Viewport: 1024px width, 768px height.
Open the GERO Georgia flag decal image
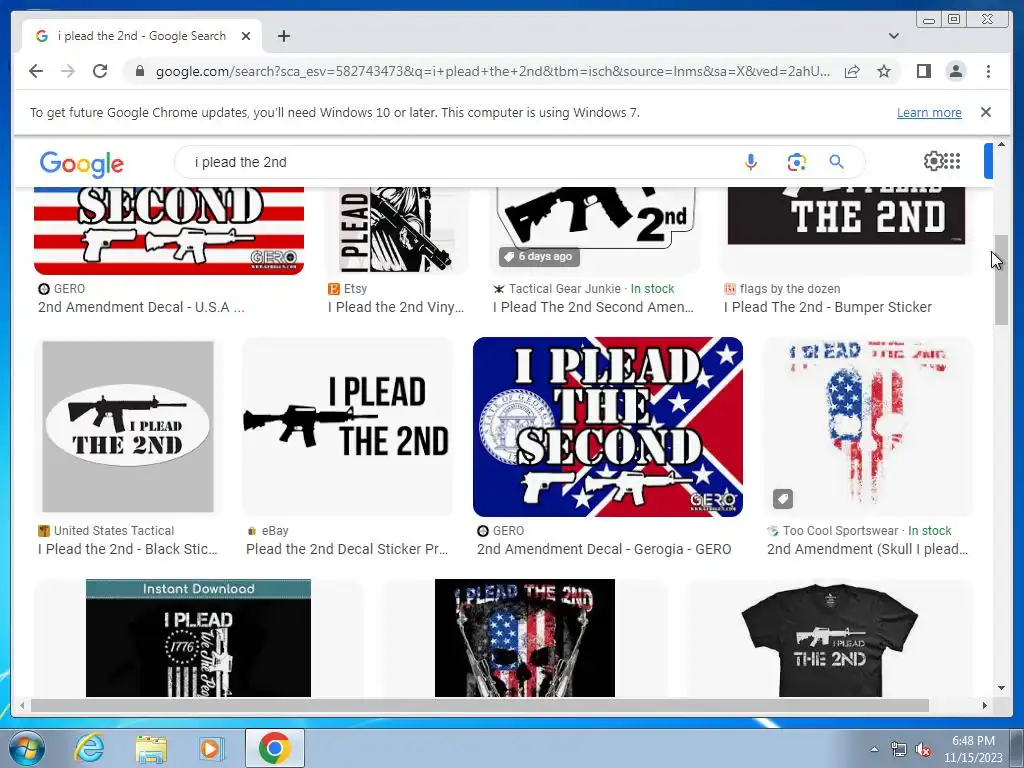(608, 426)
